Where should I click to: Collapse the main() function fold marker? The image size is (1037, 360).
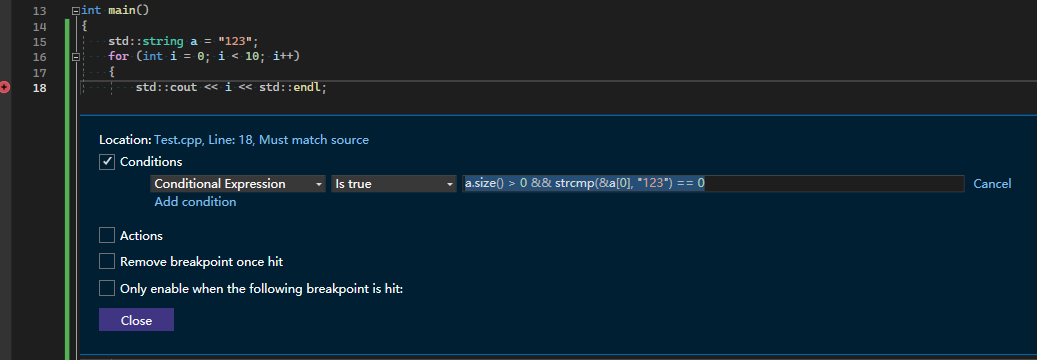75,11
